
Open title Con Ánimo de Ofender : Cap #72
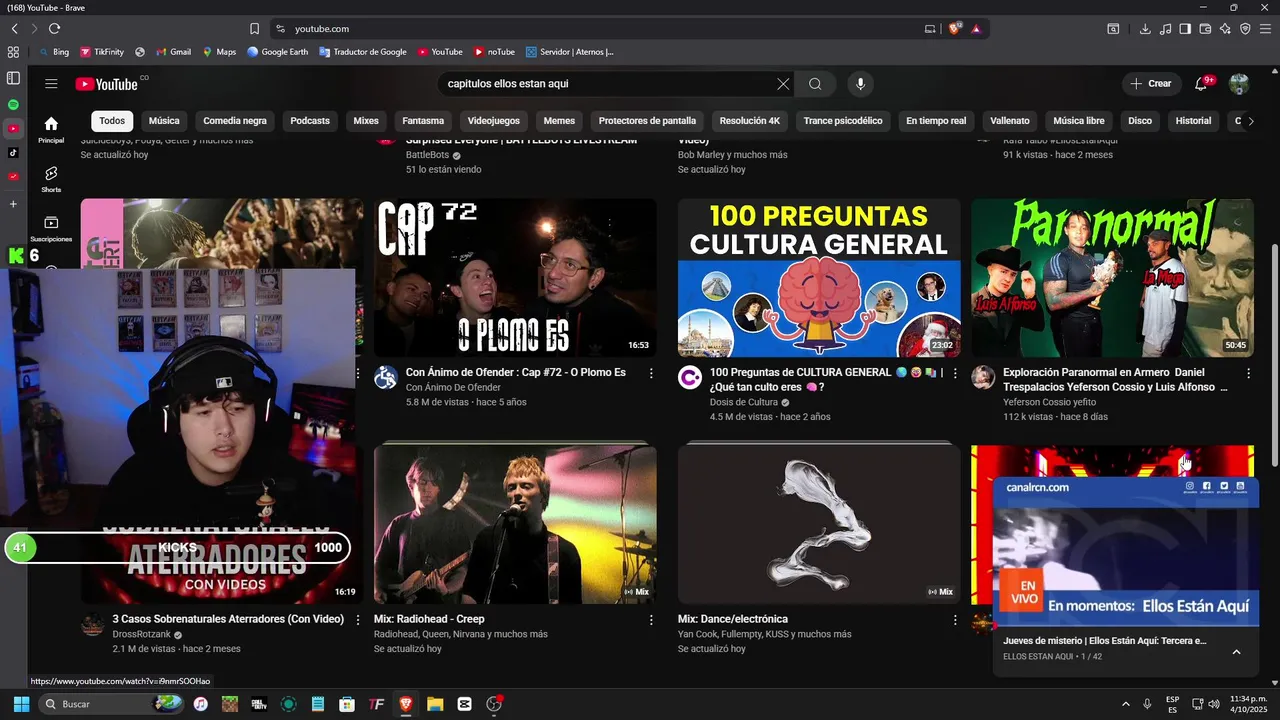(515, 372)
